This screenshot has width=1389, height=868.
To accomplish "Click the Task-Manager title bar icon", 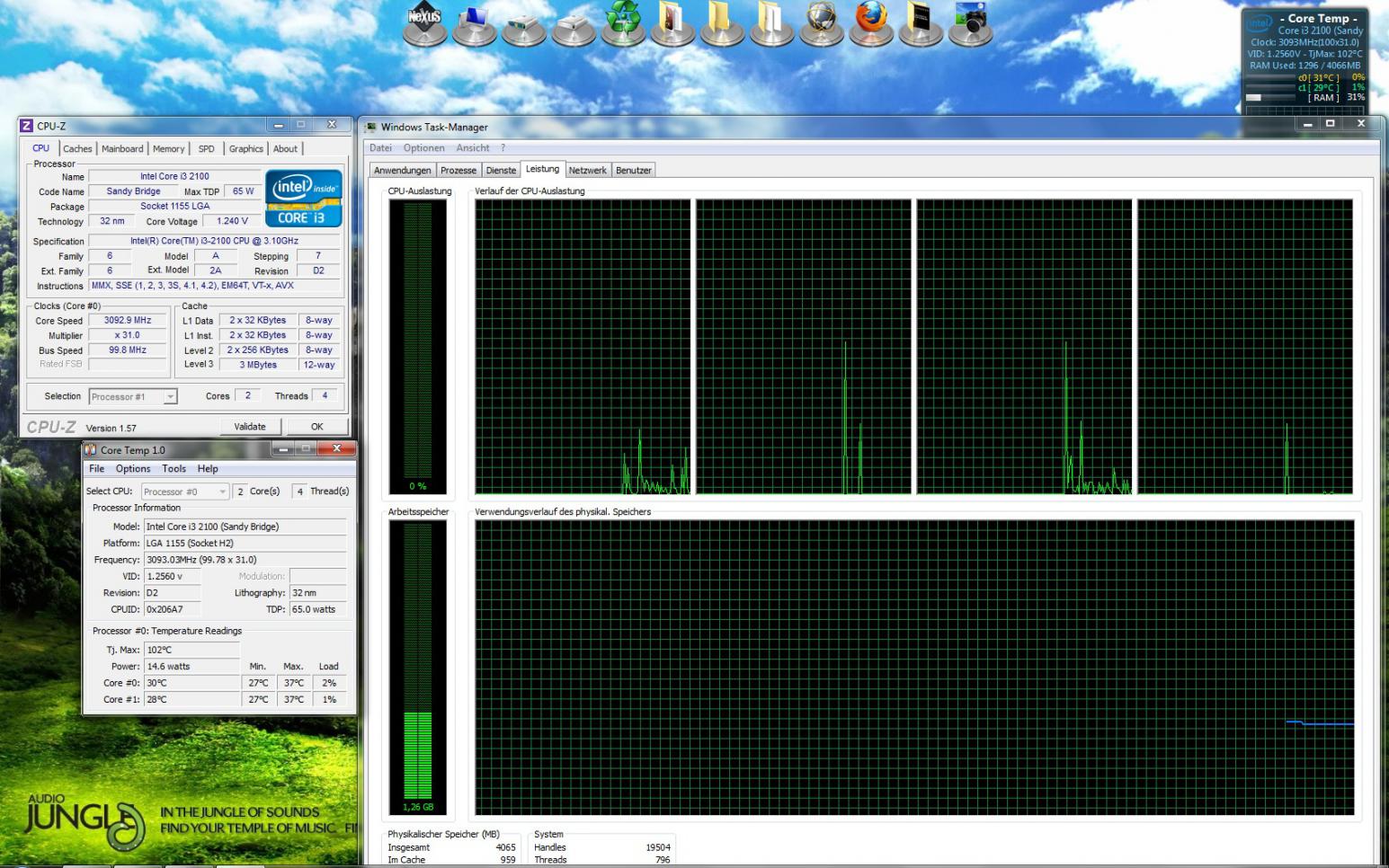I will click(370, 127).
